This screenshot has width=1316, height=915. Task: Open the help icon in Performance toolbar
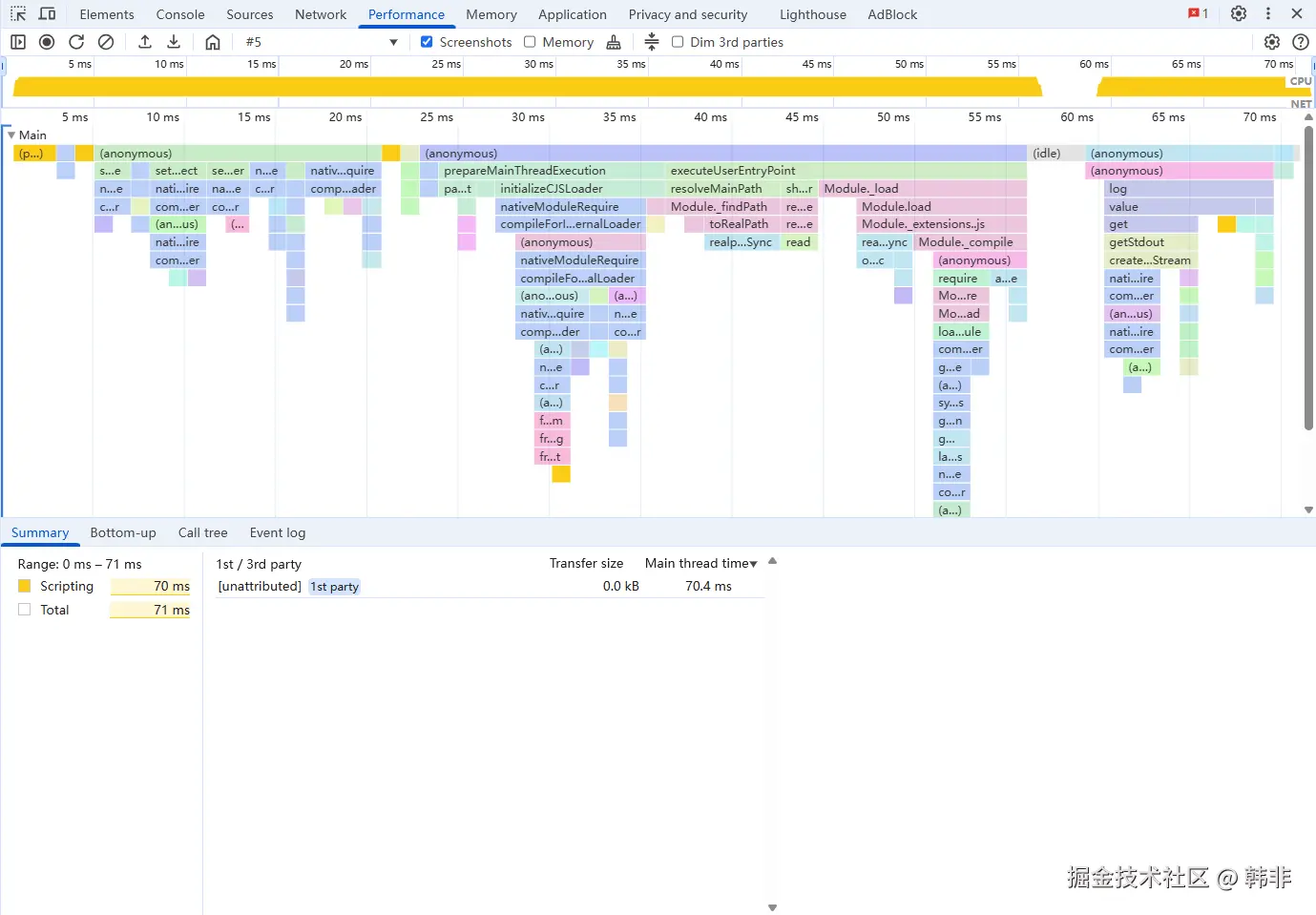point(1300,42)
